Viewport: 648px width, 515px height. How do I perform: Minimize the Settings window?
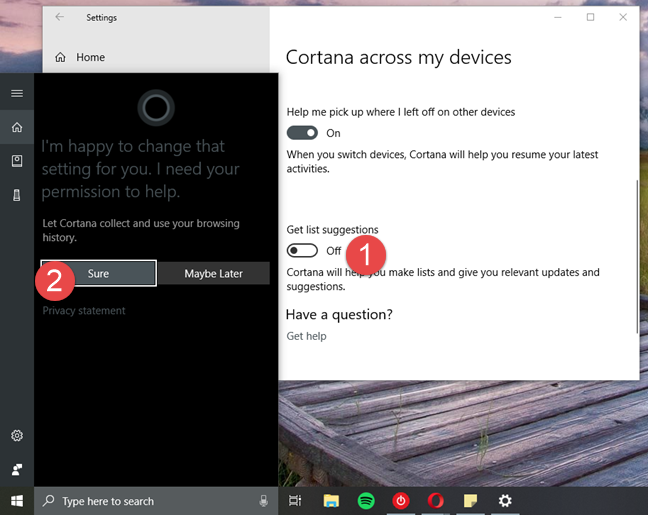[x=558, y=17]
